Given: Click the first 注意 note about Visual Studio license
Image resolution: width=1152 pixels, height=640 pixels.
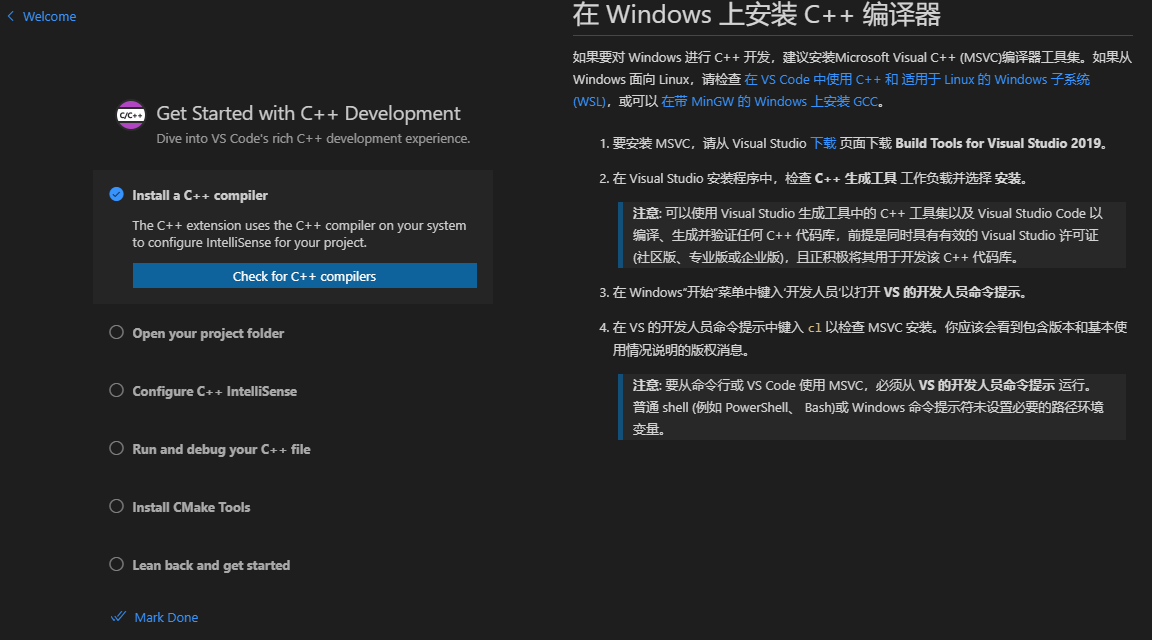Looking at the screenshot, I should tap(872, 235).
